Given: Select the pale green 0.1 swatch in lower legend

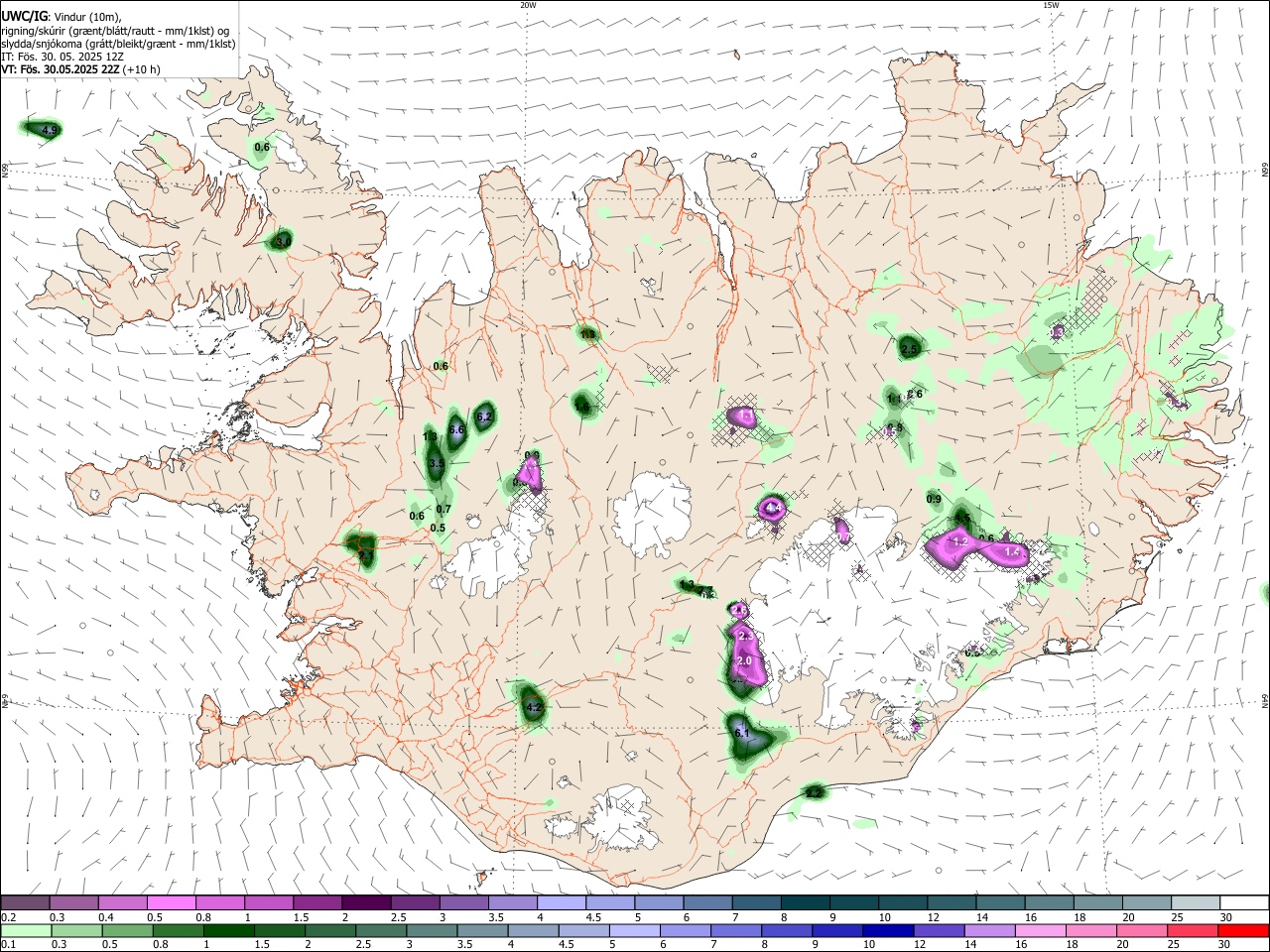Looking at the screenshot, I should [x=26, y=931].
